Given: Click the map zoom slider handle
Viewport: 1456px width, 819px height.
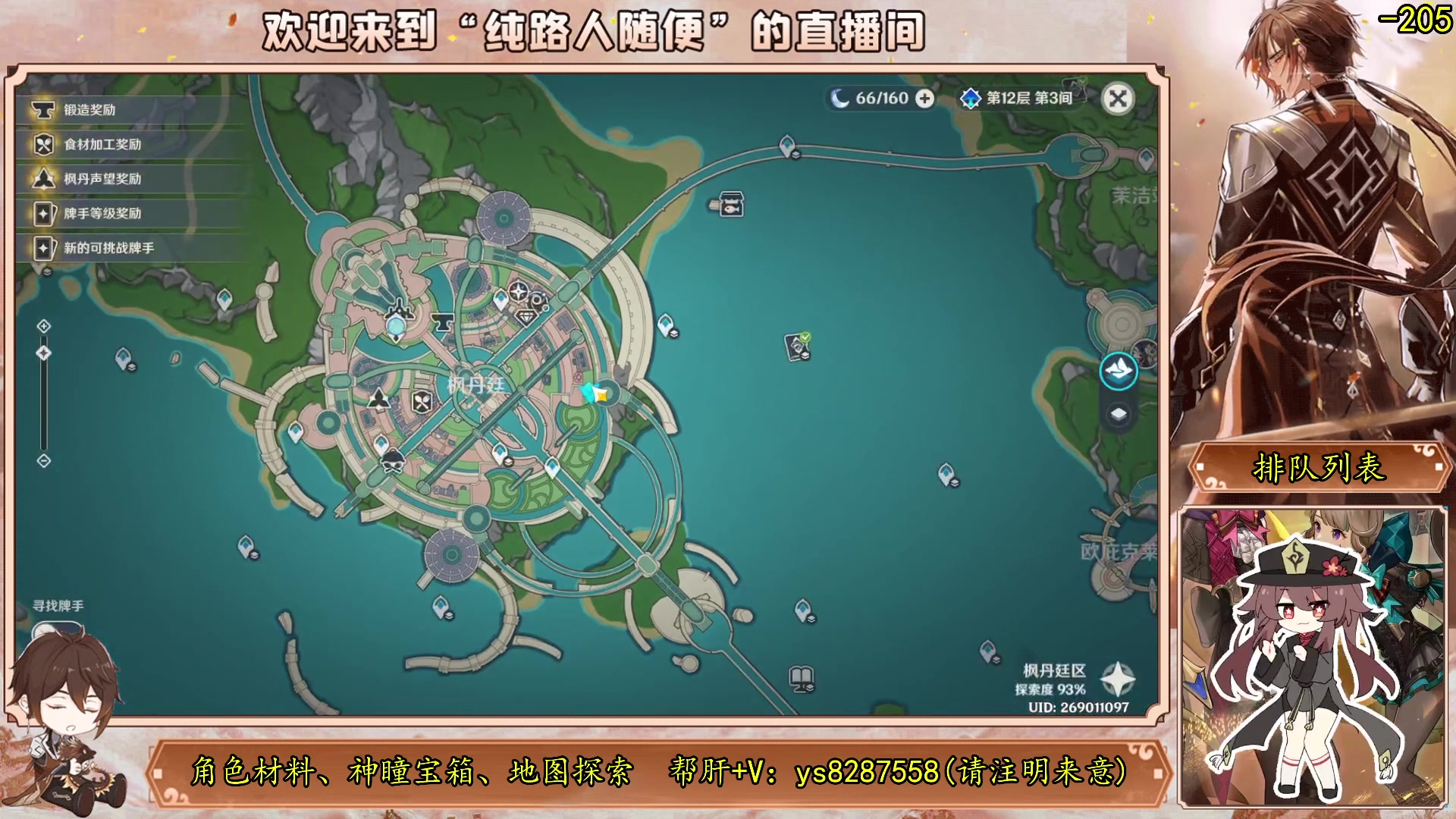Looking at the screenshot, I should click(44, 353).
